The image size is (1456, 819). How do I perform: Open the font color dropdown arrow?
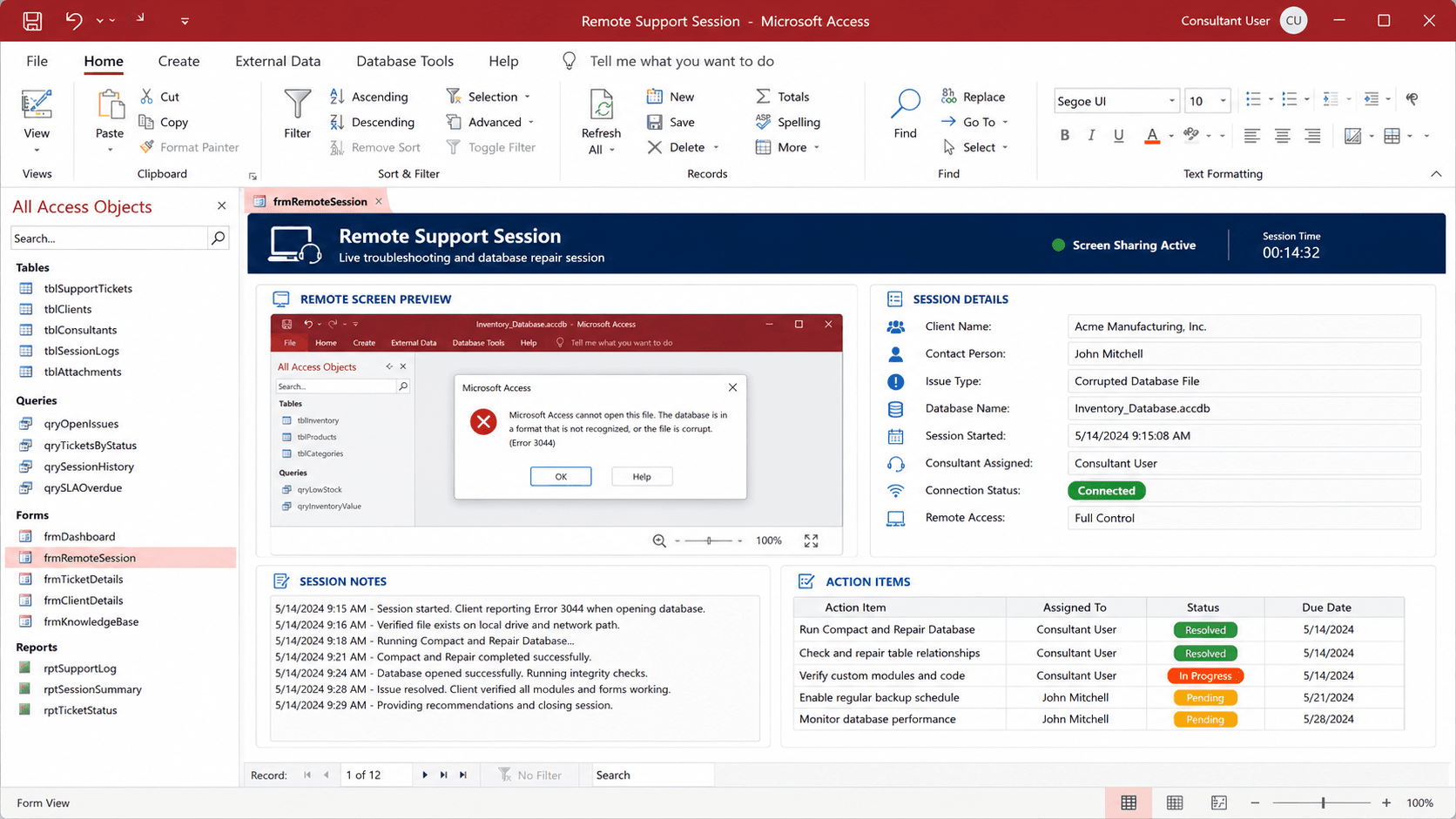coord(1171,137)
